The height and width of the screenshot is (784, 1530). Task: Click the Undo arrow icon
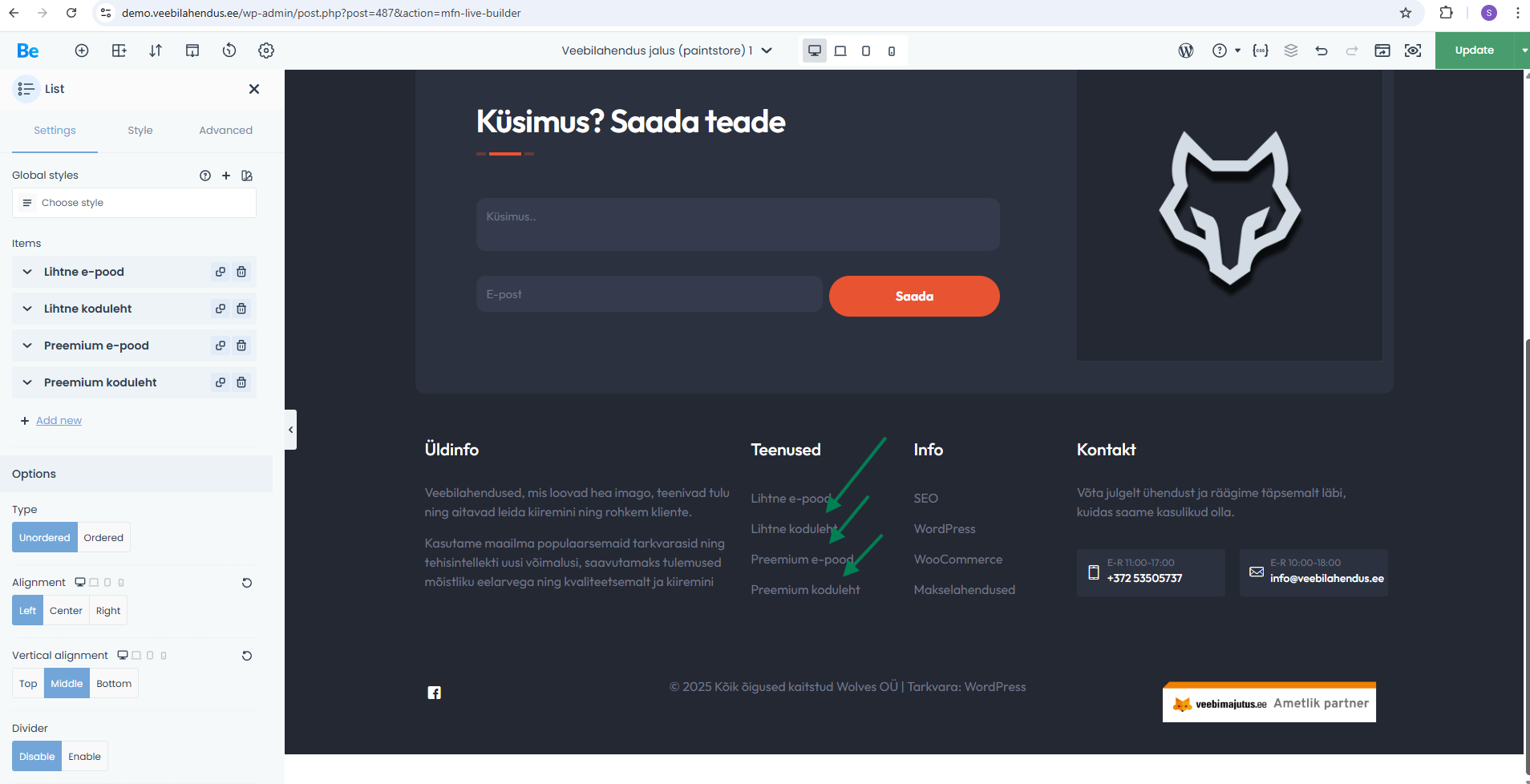click(x=1322, y=50)
